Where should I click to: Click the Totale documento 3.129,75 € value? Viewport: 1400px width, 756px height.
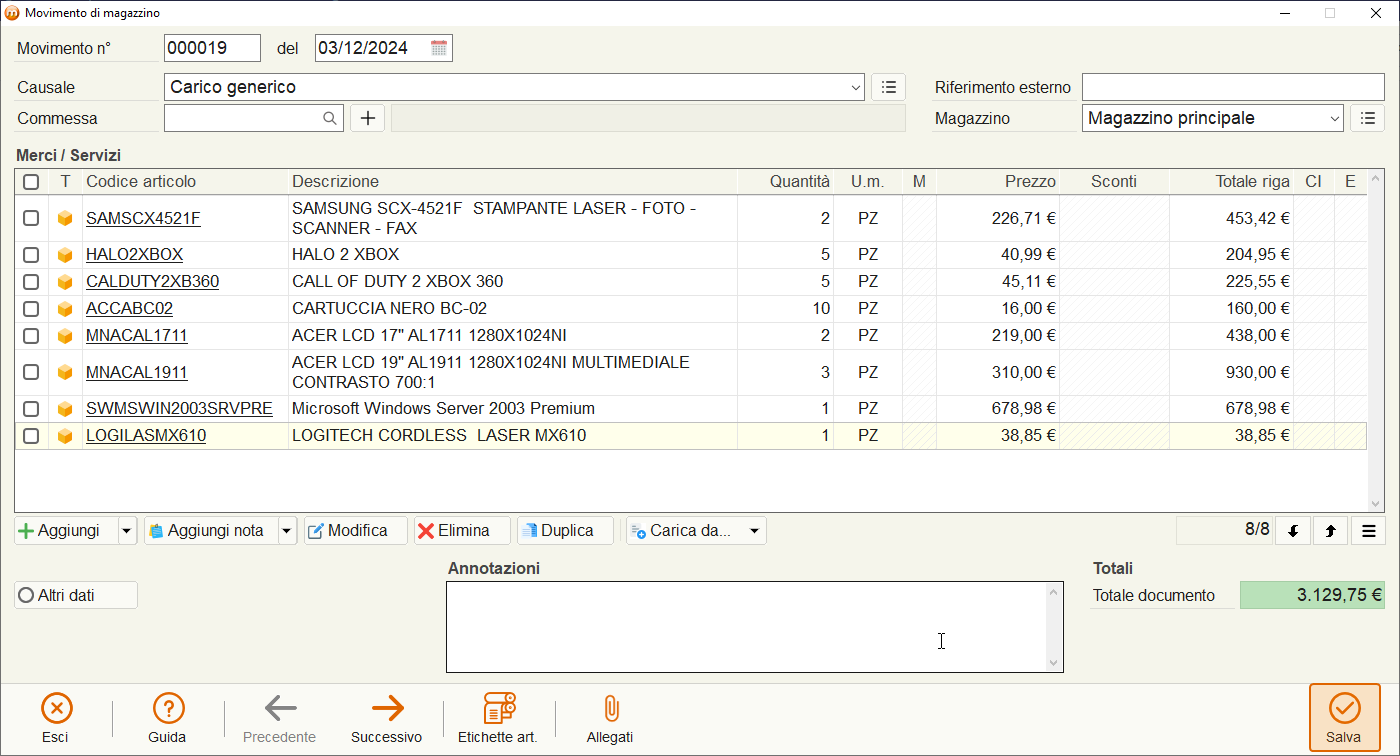pyautogui.click(x=1312, y=595)
